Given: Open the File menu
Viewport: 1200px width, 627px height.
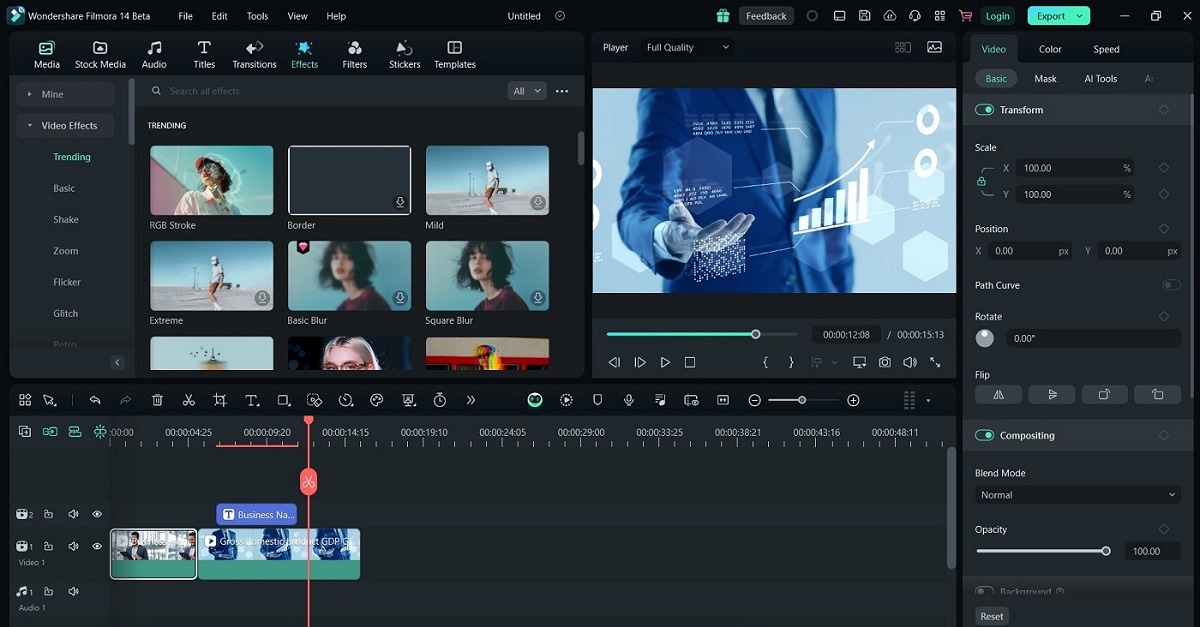Looking at the screenshot, I should tap(186, 16).
